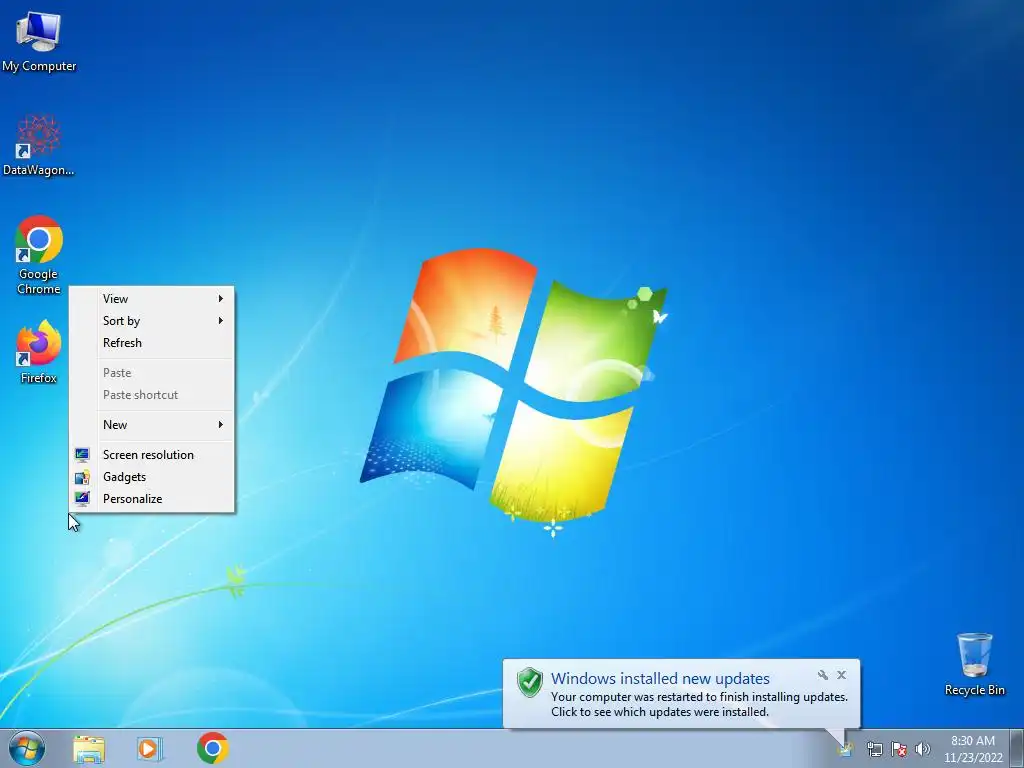
Task: Click 'Windows installed new updates' title
Action: coord(660,679)
